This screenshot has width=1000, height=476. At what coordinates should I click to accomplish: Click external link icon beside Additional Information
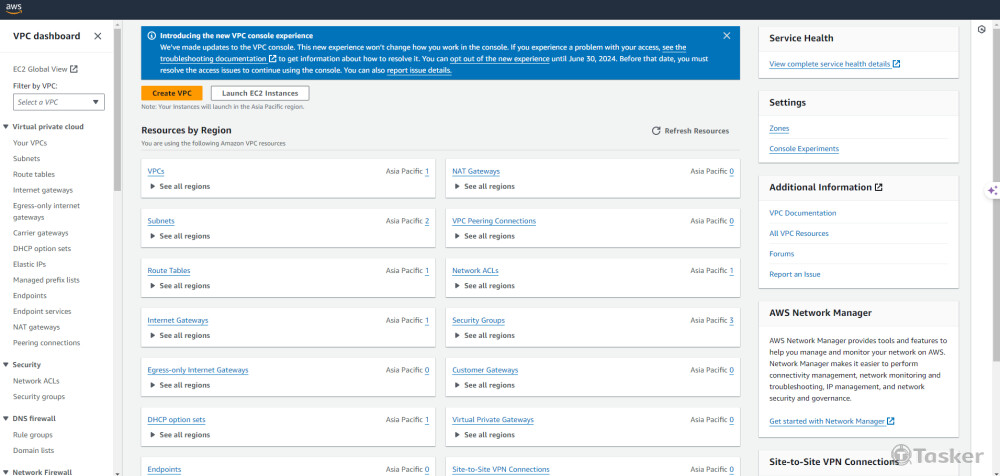[879, 187]
